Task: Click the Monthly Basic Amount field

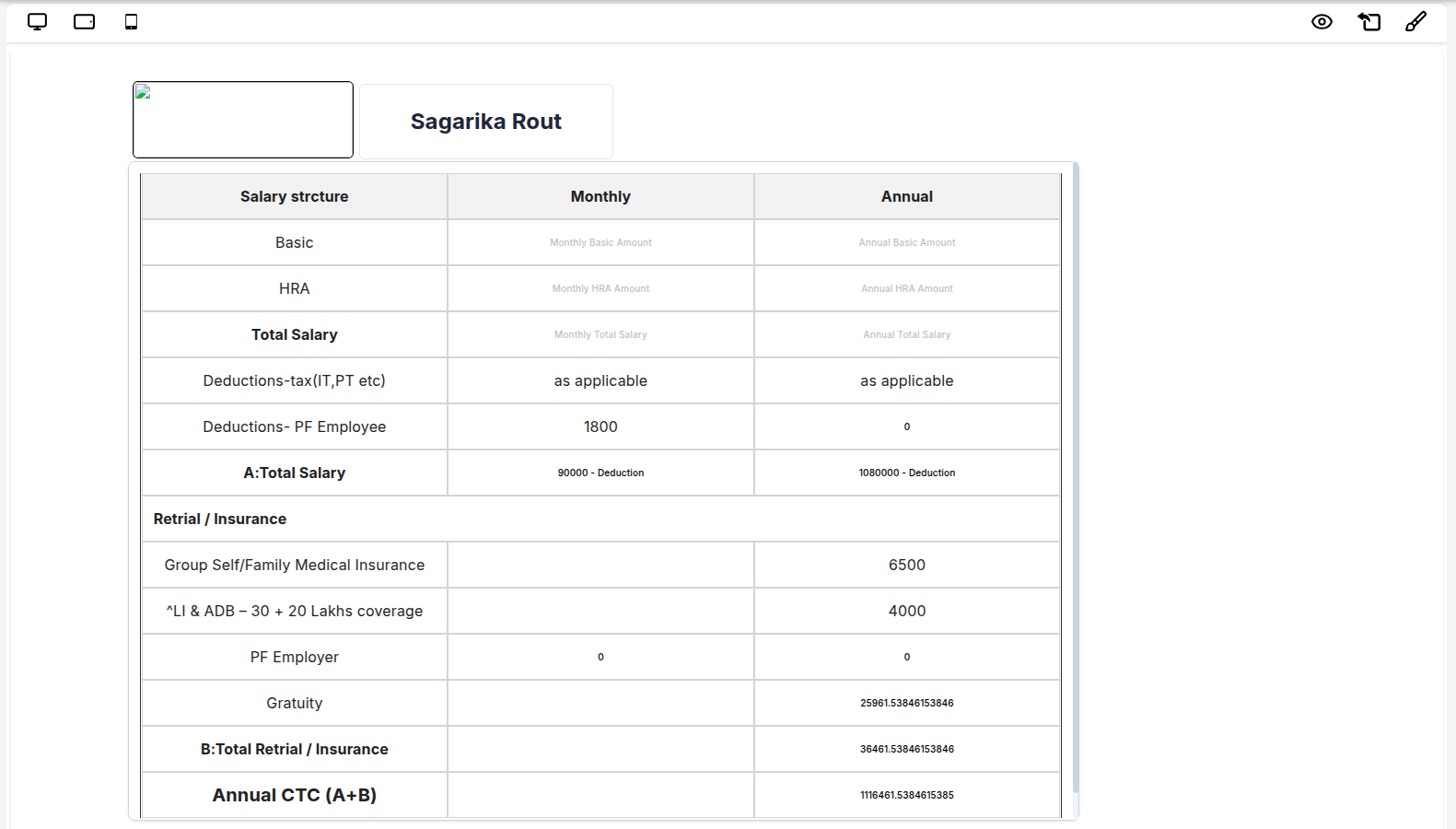Action: [600, 242]
